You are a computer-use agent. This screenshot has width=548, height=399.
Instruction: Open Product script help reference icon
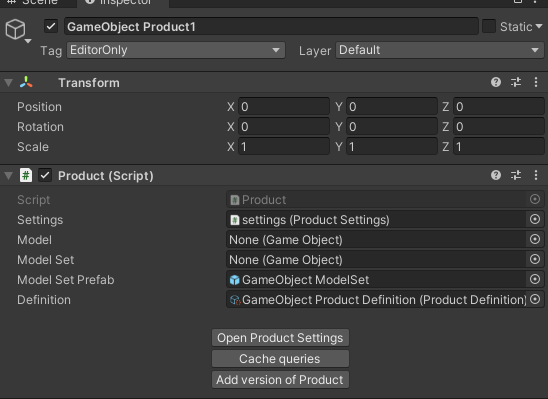click(496, 175)
